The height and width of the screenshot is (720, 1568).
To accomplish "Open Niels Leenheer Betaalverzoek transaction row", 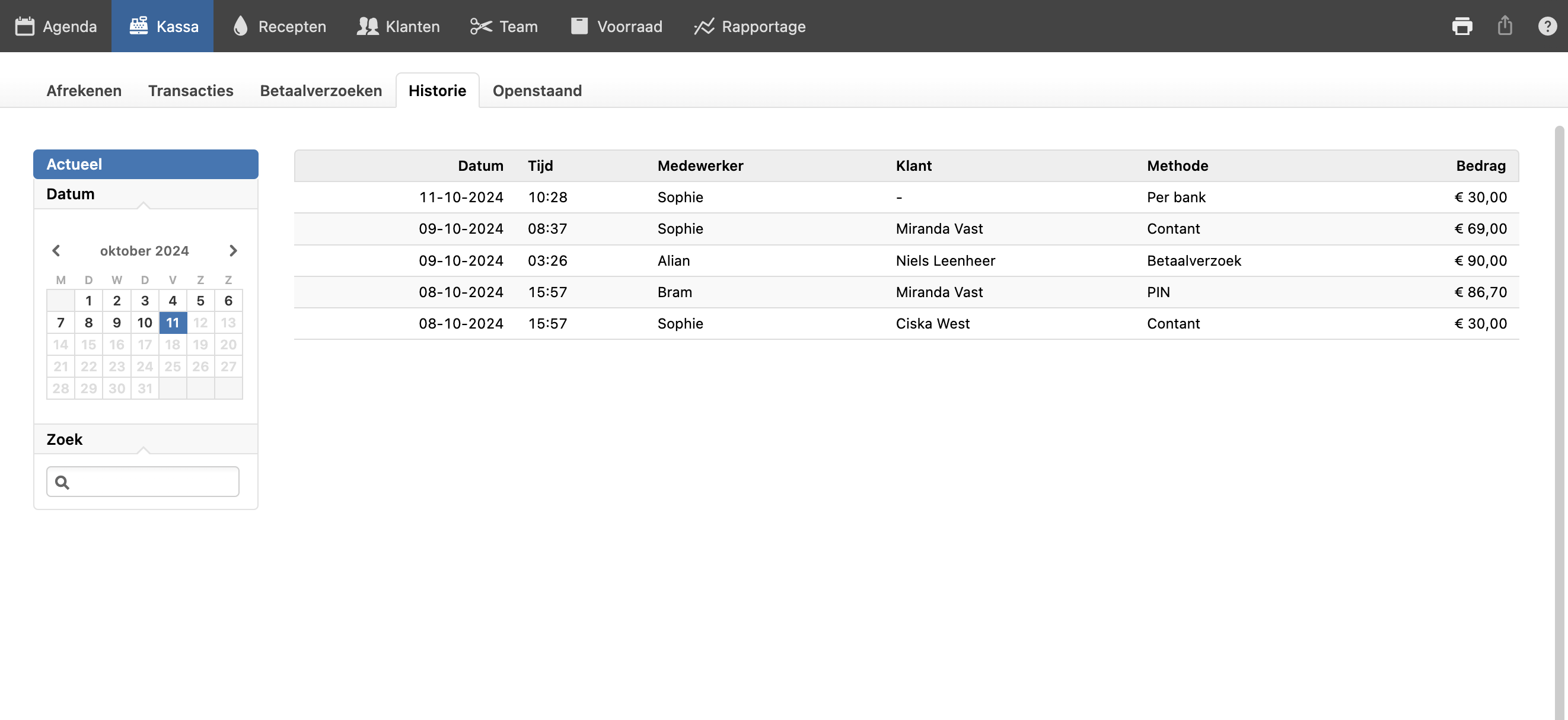I will [x=906, y=260].
